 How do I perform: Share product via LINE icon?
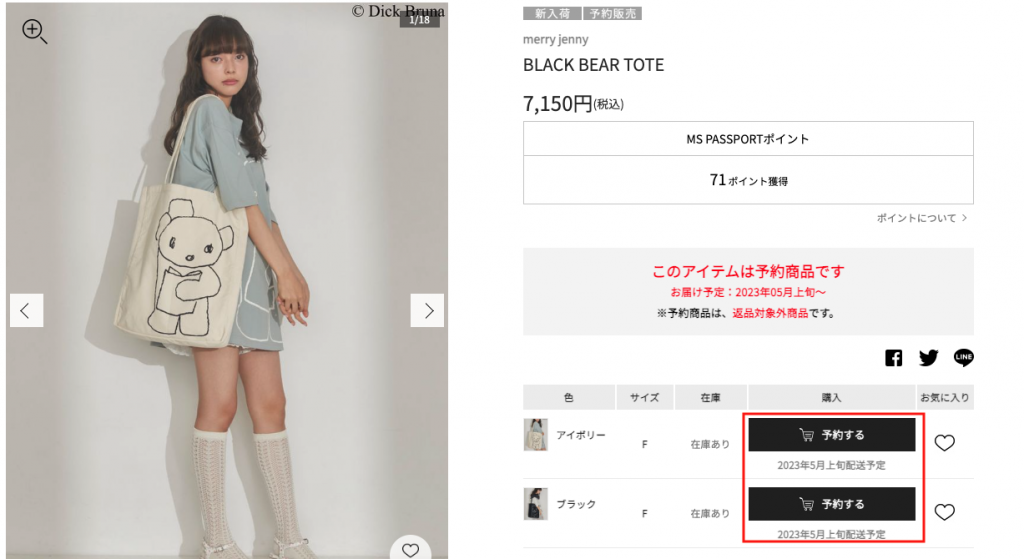[x=963, y=357]
